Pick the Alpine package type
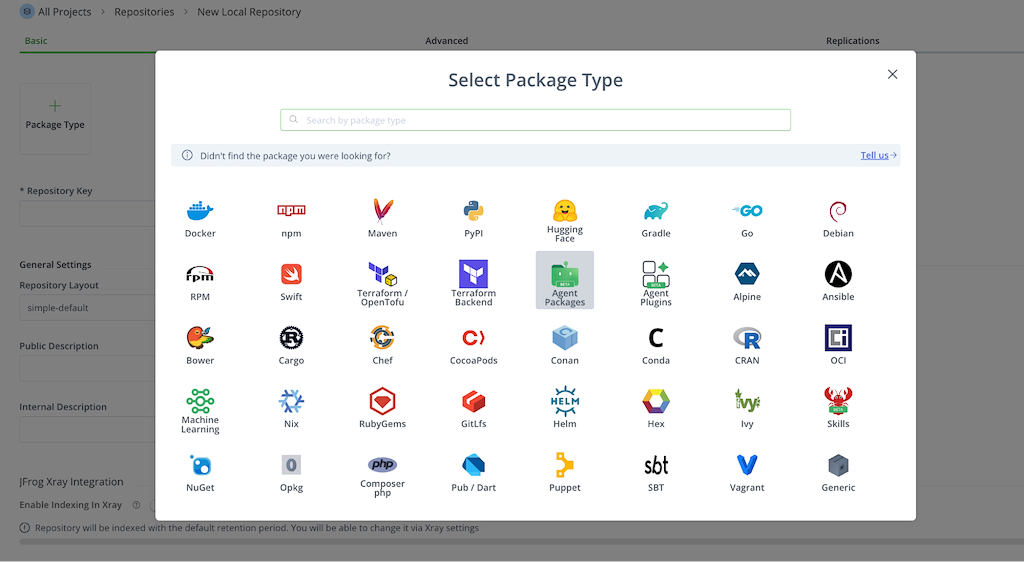This screenshot has height=562, width=1024. coord(747,282)
